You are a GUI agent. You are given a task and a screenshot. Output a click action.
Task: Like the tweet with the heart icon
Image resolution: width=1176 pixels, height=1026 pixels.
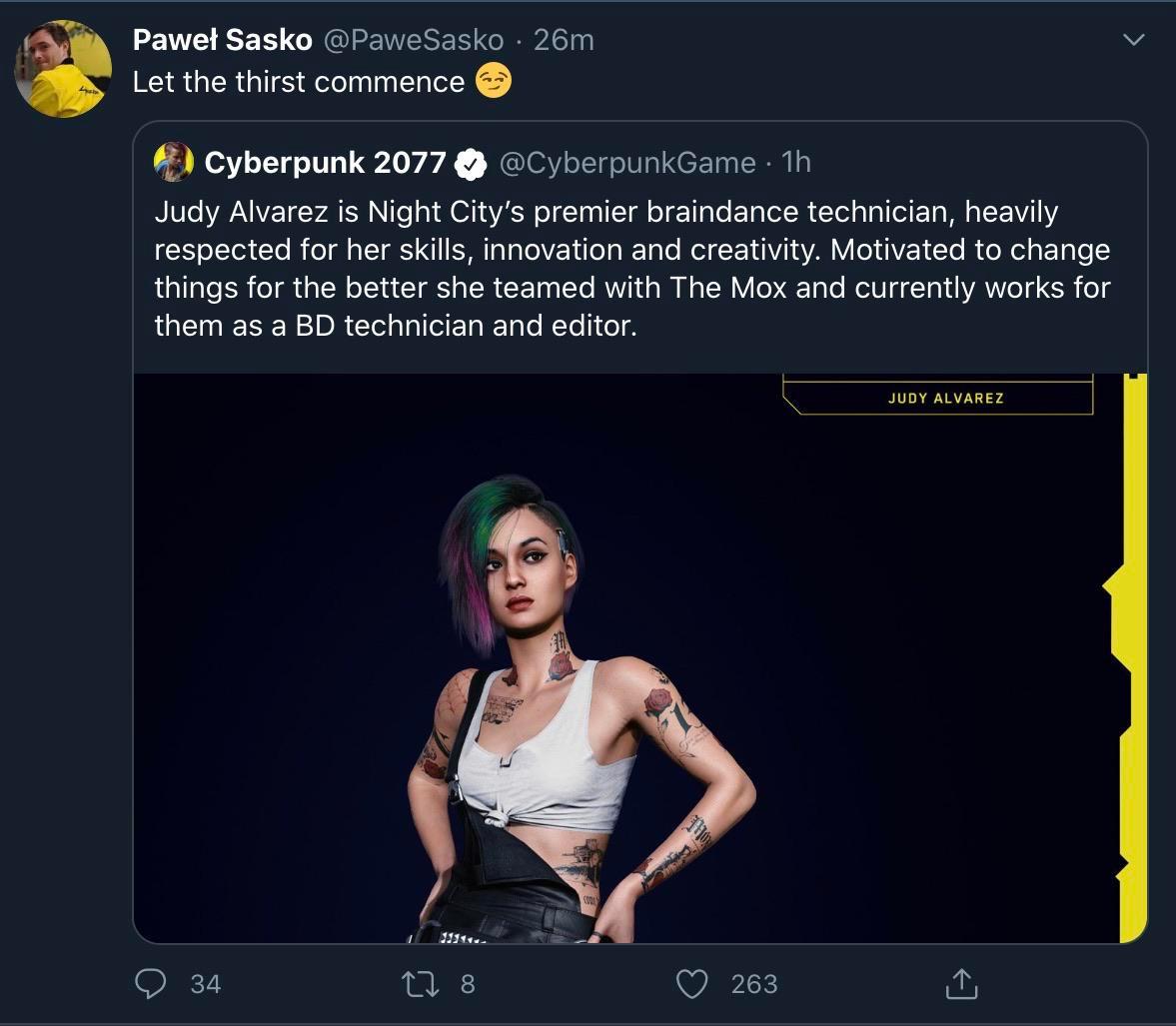[x=691, y=984]
